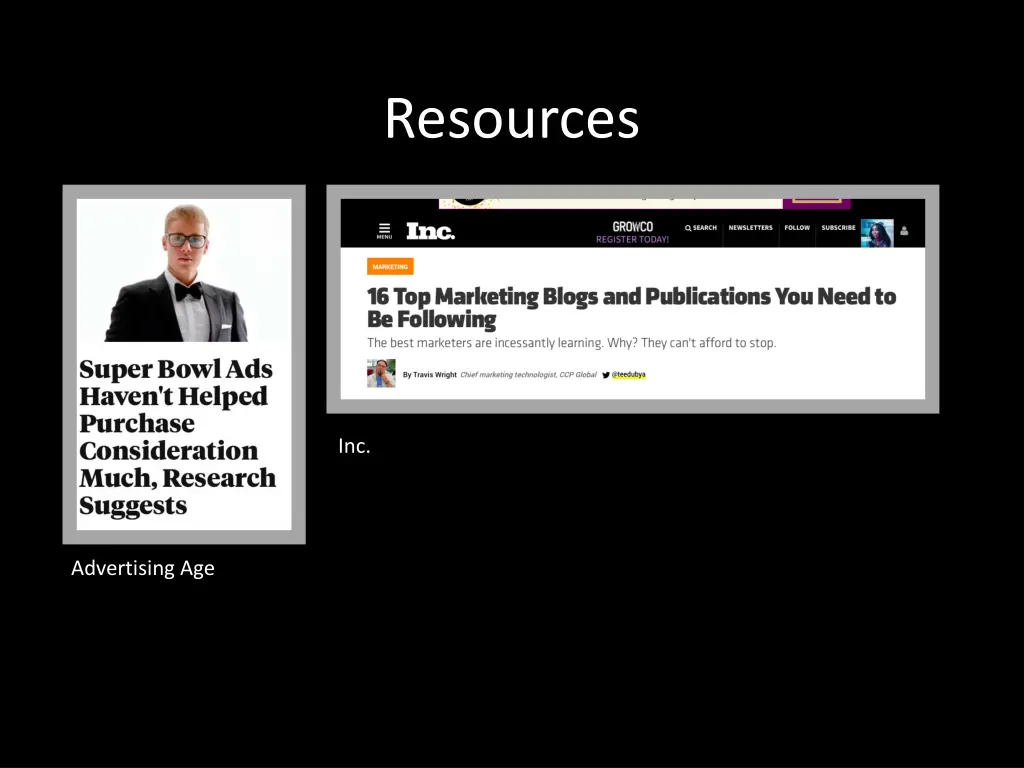Viewport: 1024px width, 768px height.
Task: Open the hamburger MENU icon on Inc. header
Action: coord(384,231)
